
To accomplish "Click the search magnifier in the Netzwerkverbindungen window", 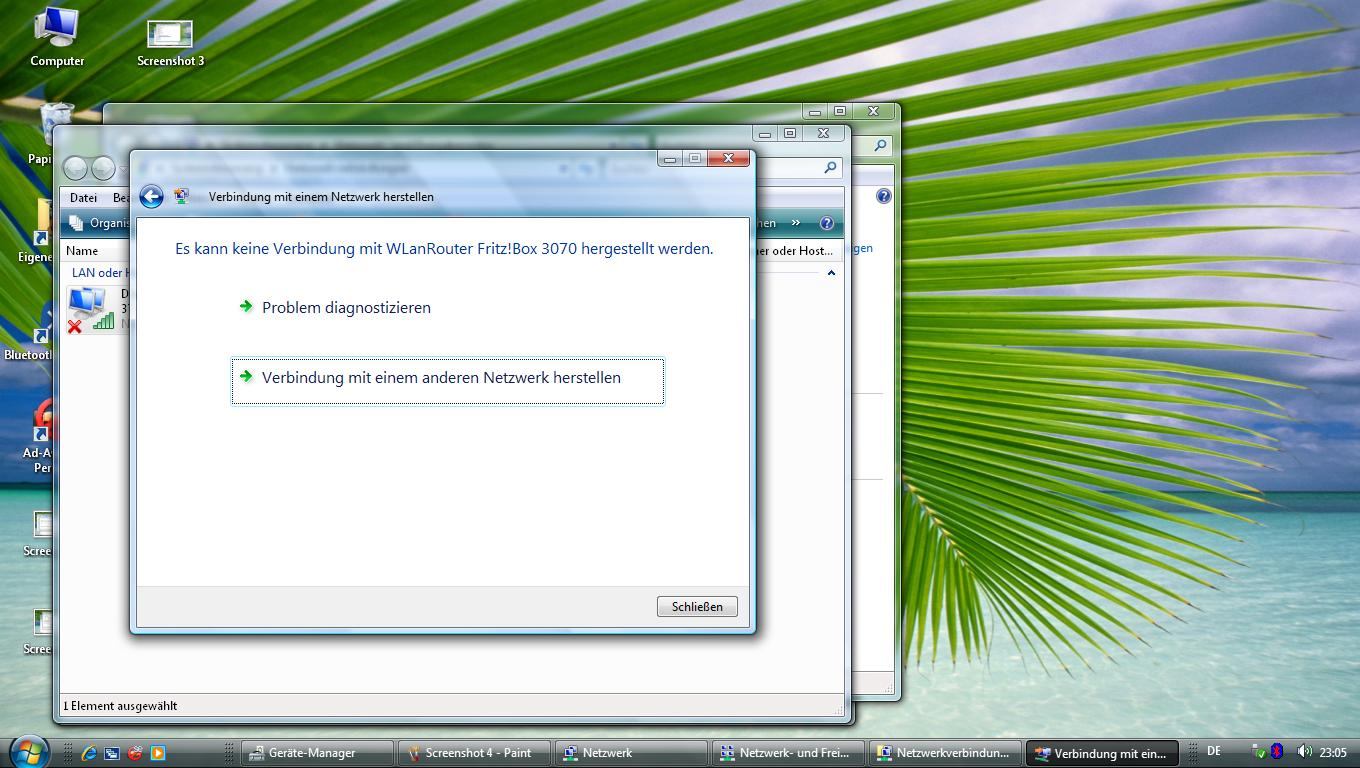I will (830, 168).
